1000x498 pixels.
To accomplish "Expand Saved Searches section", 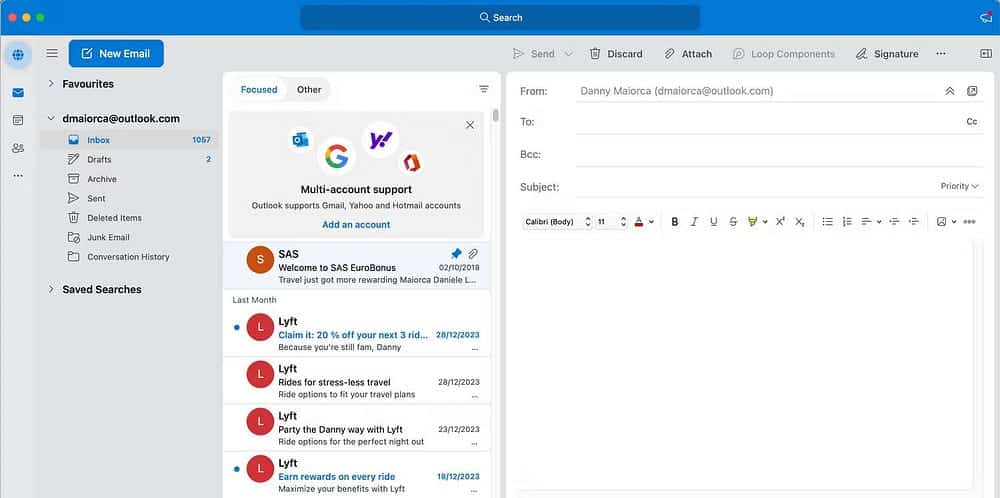I will tap(51, 289).
